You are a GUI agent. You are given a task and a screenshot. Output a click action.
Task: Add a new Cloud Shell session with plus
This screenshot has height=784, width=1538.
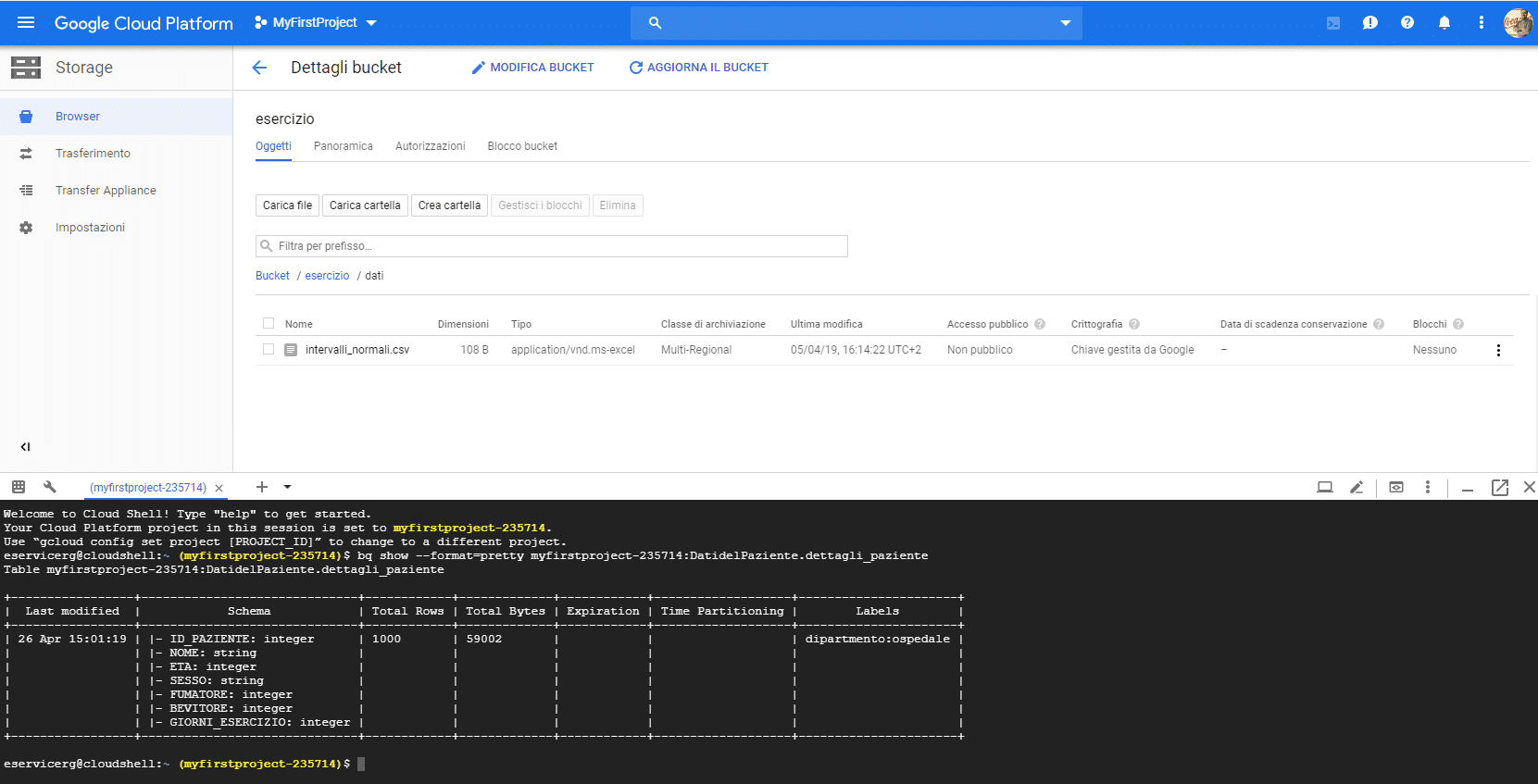click(x=262, y=487)
